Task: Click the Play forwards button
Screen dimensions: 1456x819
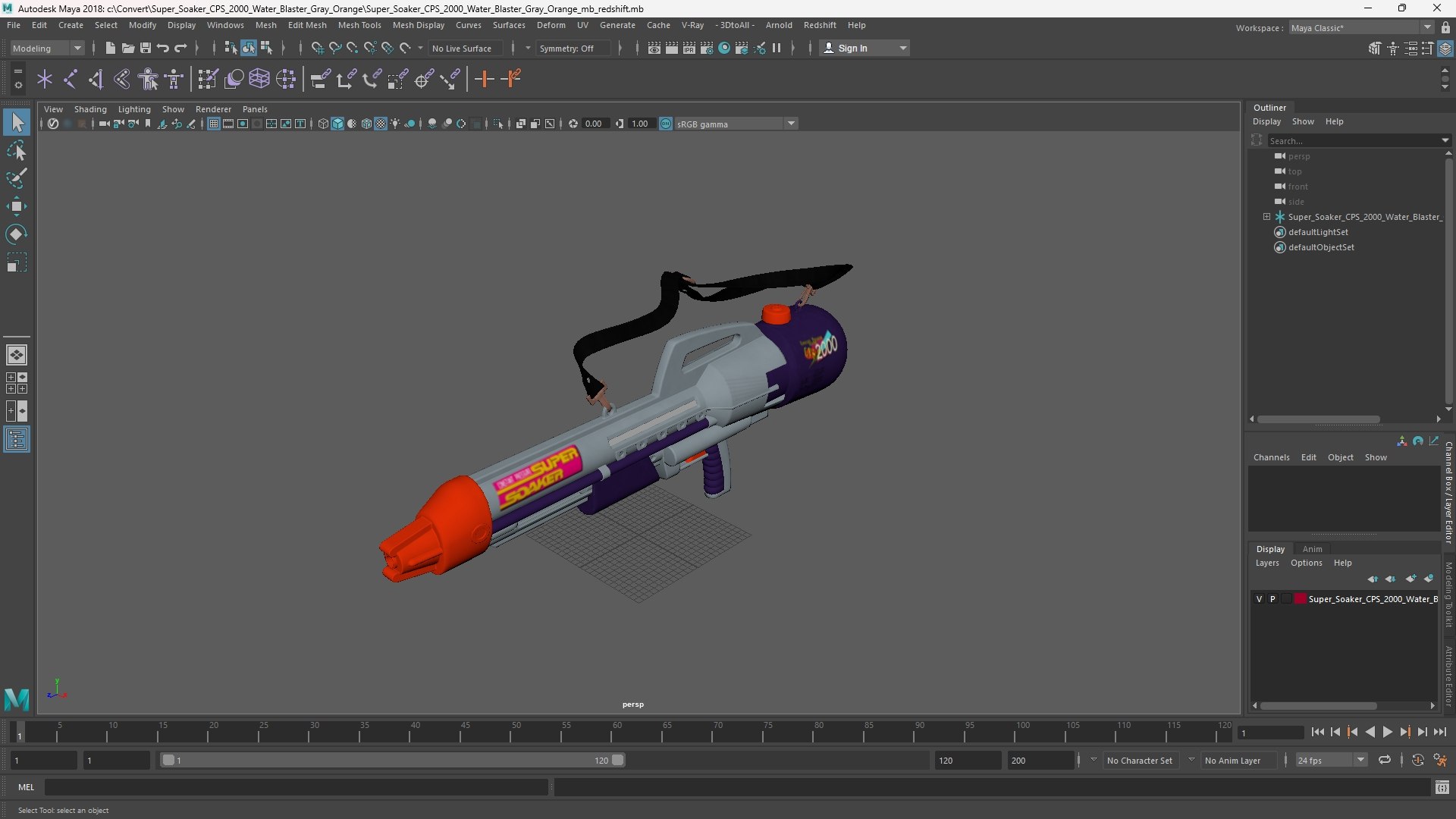Action: (x=1387, y=733)
